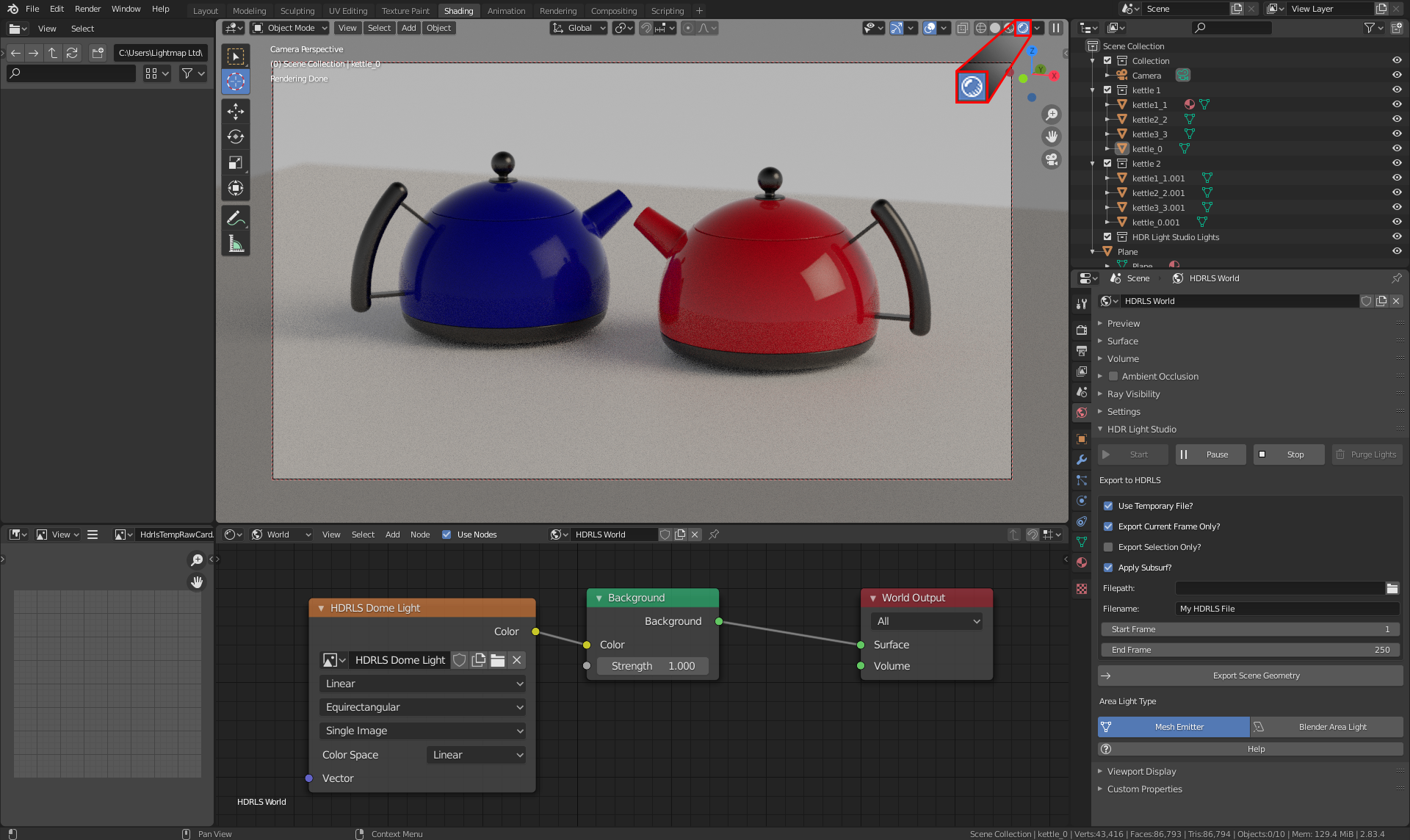Hide kettle 1 collection via eye icon

1396,90
